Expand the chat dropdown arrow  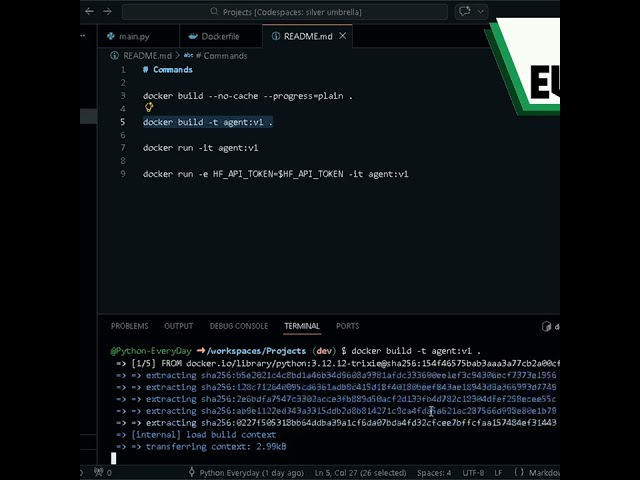[x=481, y=11]
